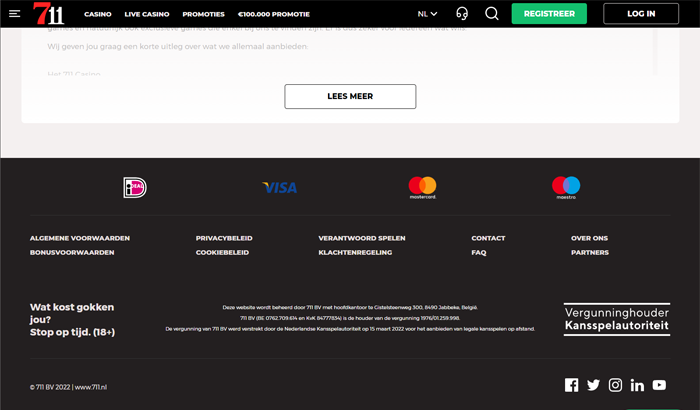This screenshot has height=410, width=700.
Task: Click the Mastercard payment logo
Action: click(422, 188)
